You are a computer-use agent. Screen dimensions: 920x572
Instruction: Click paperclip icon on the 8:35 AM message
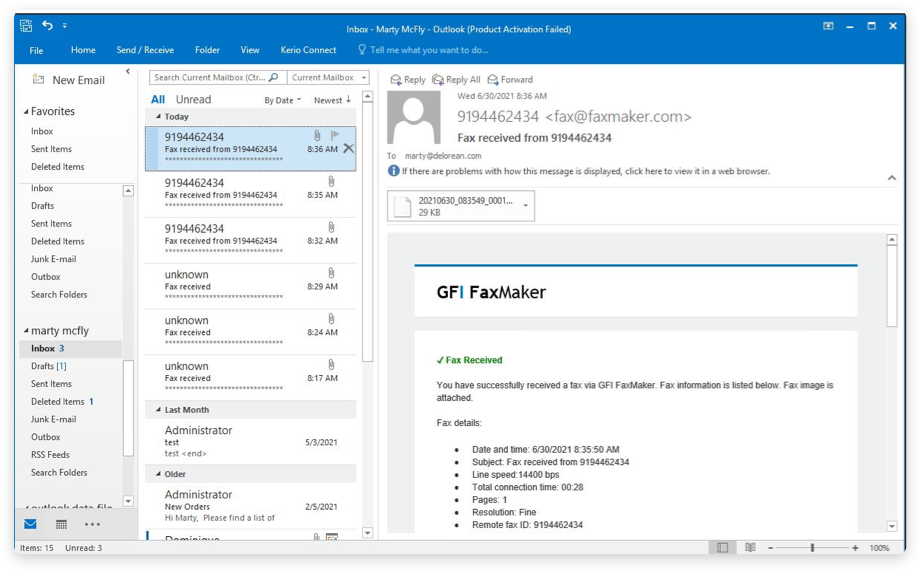tap(331, 181)
